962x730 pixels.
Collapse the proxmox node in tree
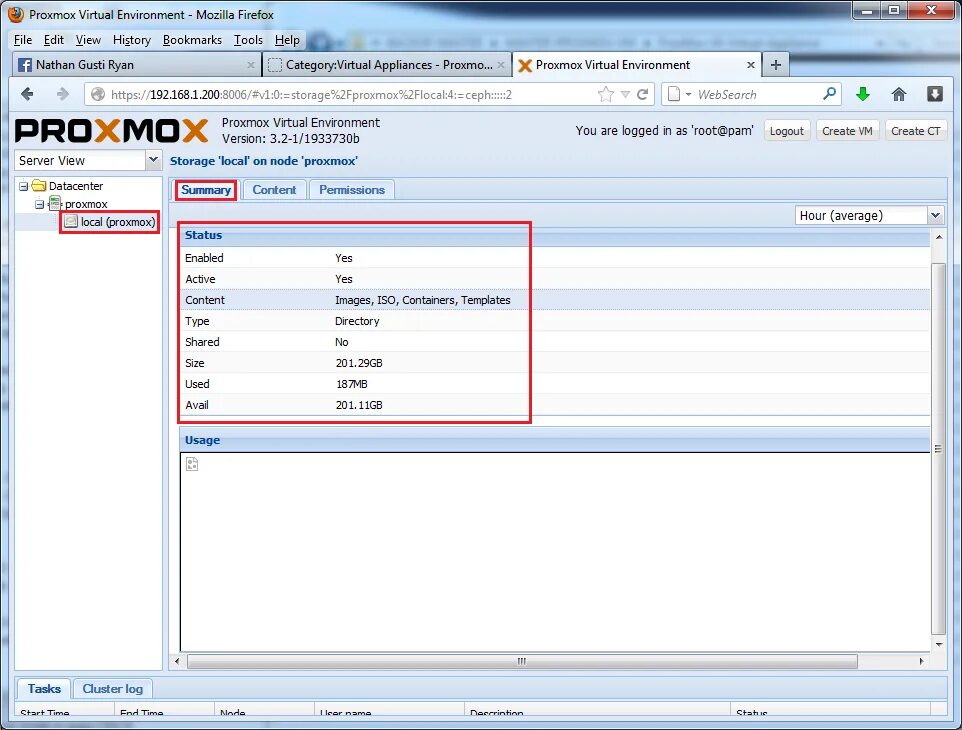[39, 204]
